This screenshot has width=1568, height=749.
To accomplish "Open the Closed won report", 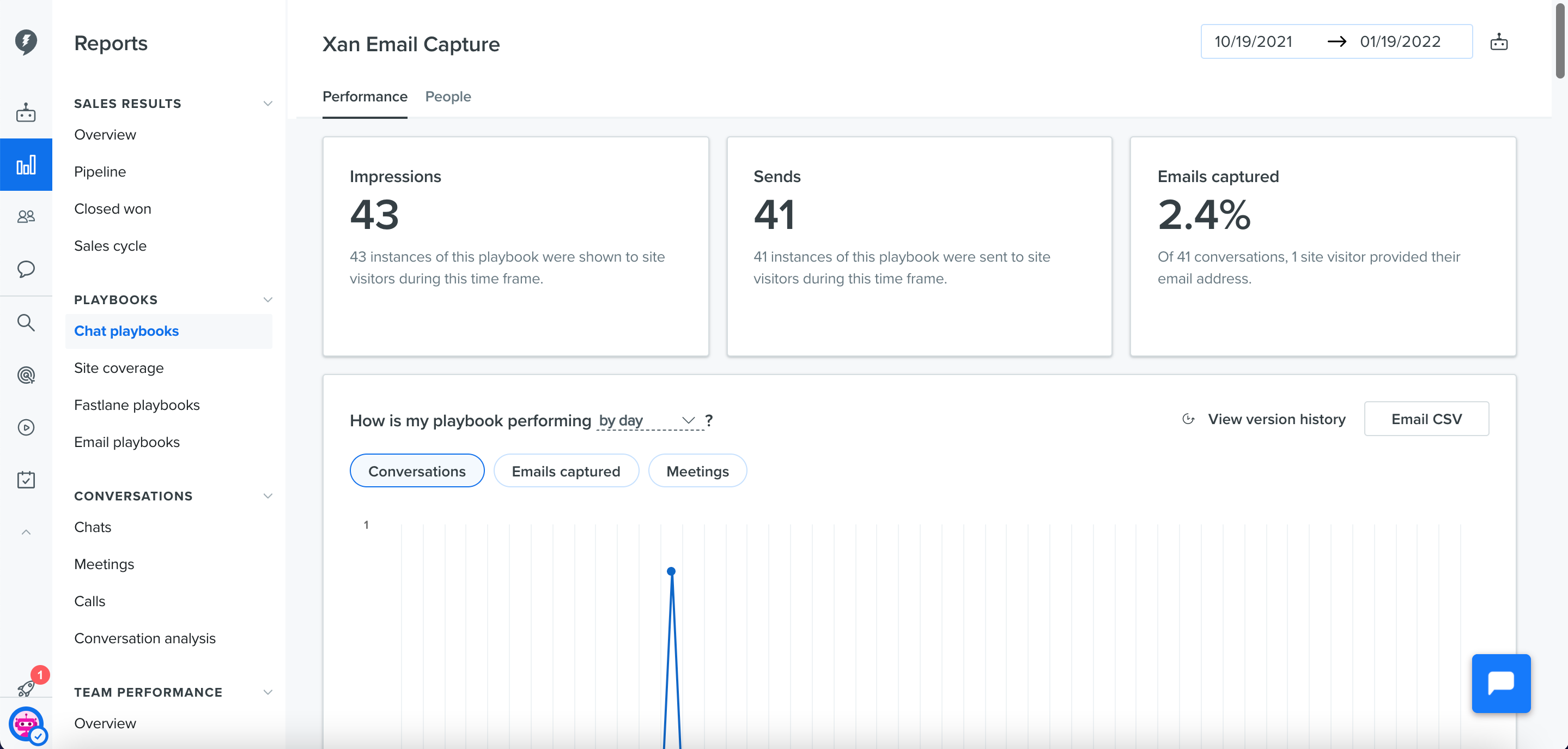I will click(113, 209).
